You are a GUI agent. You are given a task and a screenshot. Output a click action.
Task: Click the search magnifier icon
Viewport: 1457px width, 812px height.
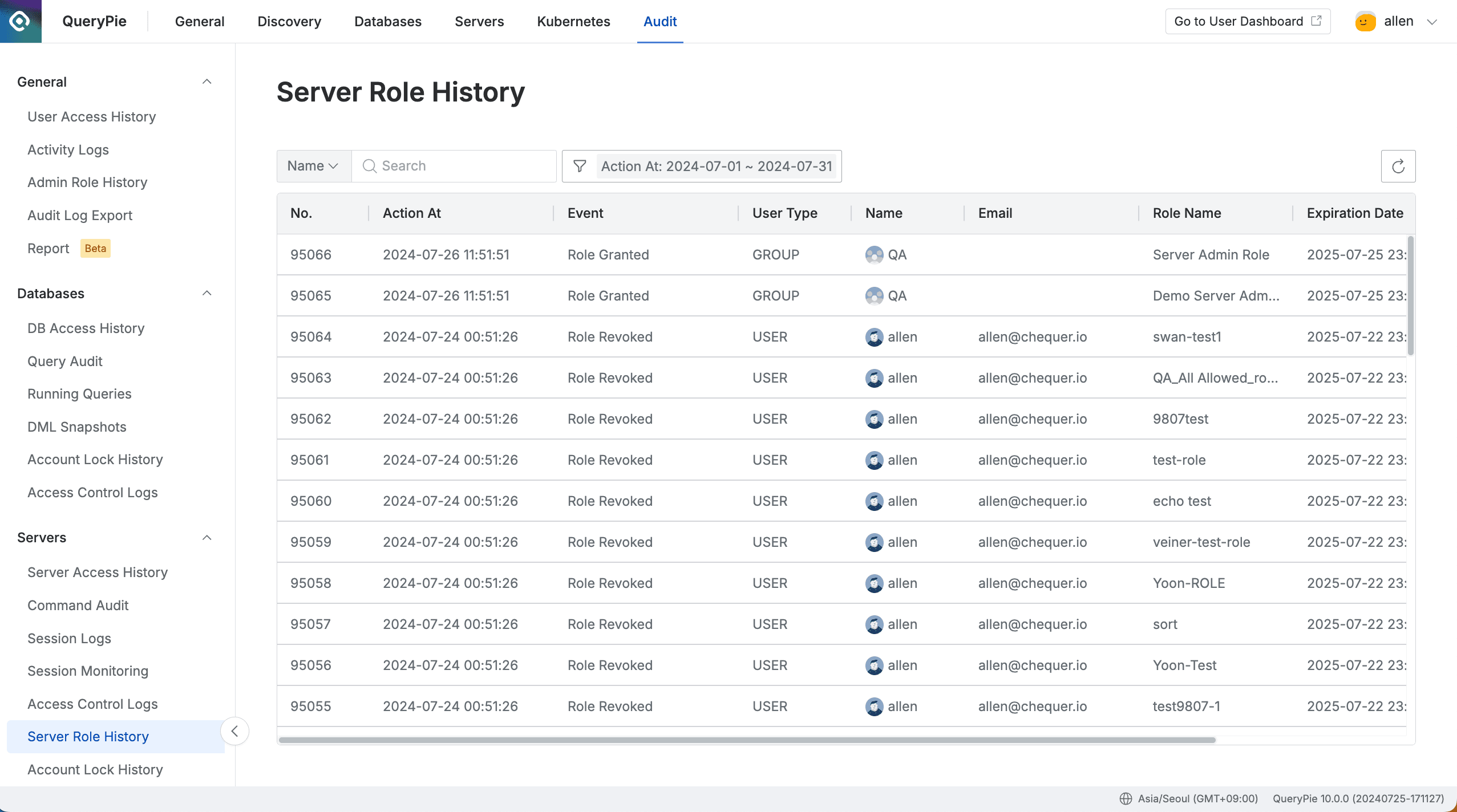coord(369,166)
